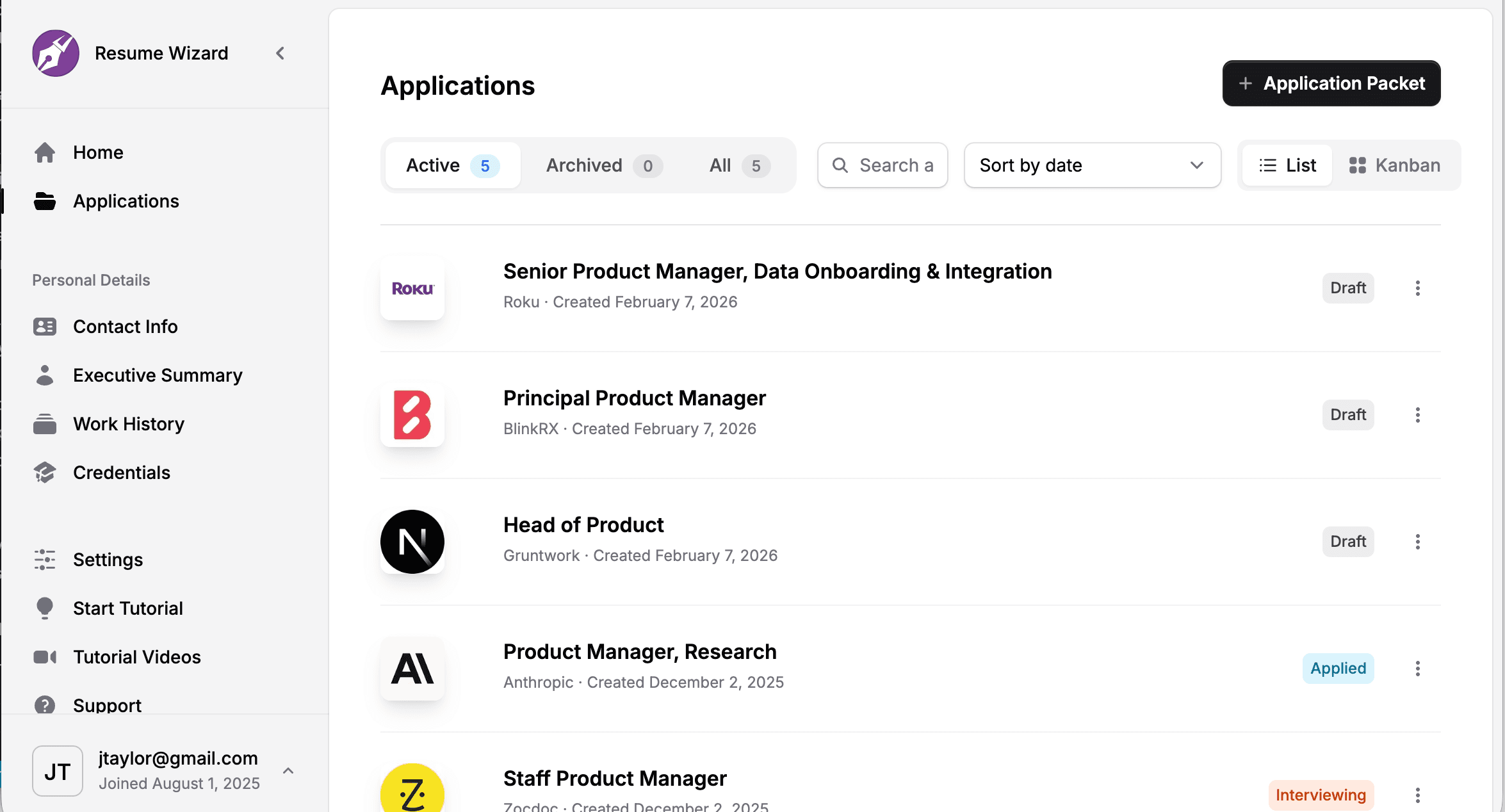Create a new Application Packet
The image size is (1505, 812).
[x=1331, y=83]
